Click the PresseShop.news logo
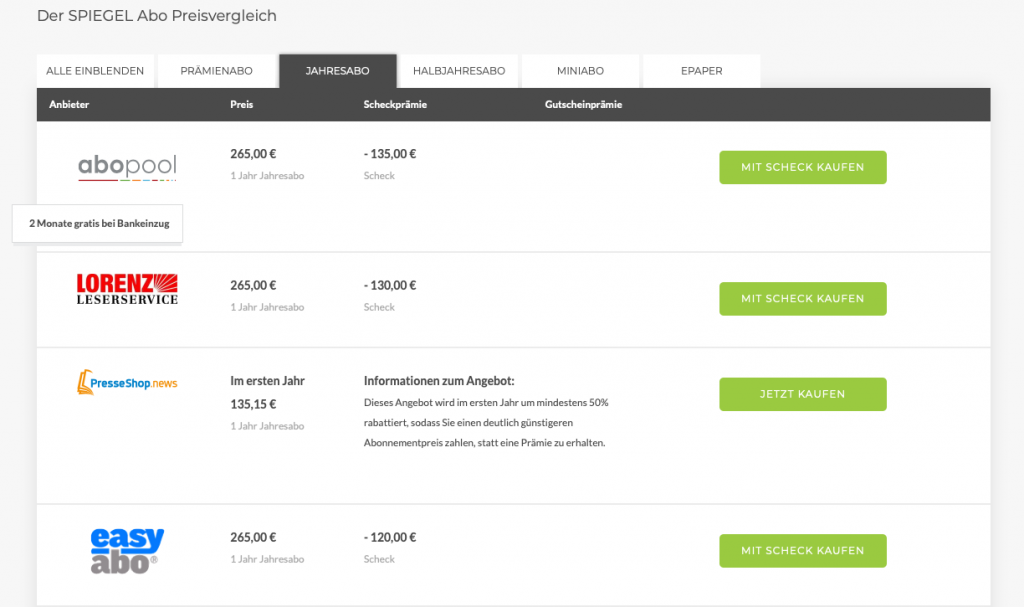This screenshot has width=1024, height=607. (x=127, y=383)
